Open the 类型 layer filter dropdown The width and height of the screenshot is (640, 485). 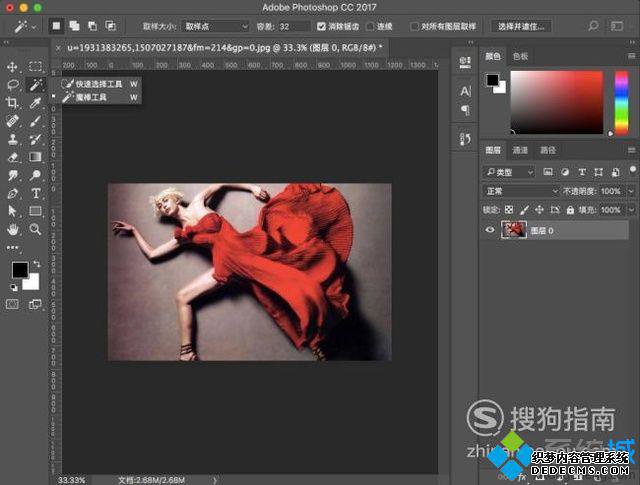tap(509, 172)
